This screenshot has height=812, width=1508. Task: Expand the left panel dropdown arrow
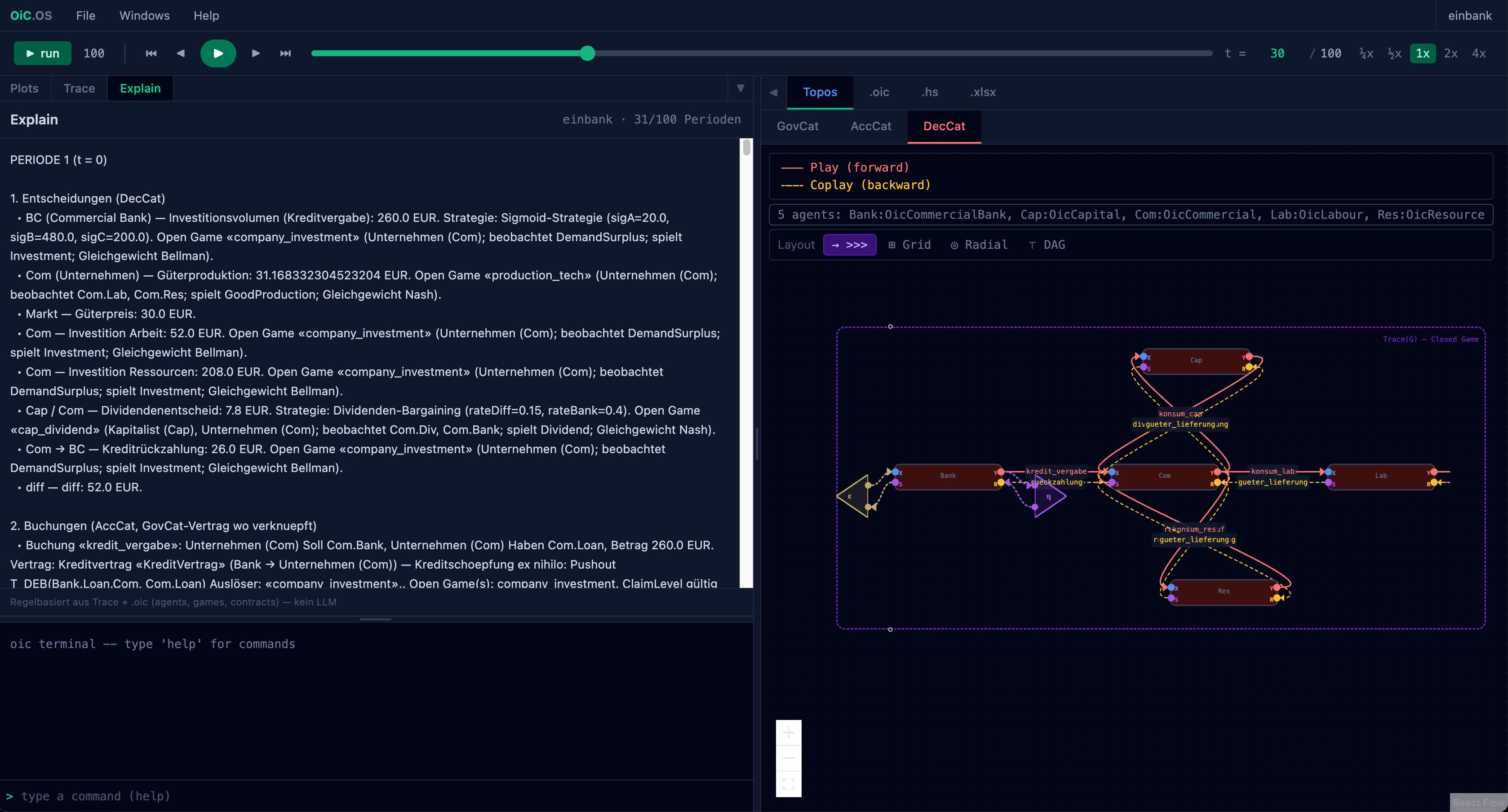point(740,88)
